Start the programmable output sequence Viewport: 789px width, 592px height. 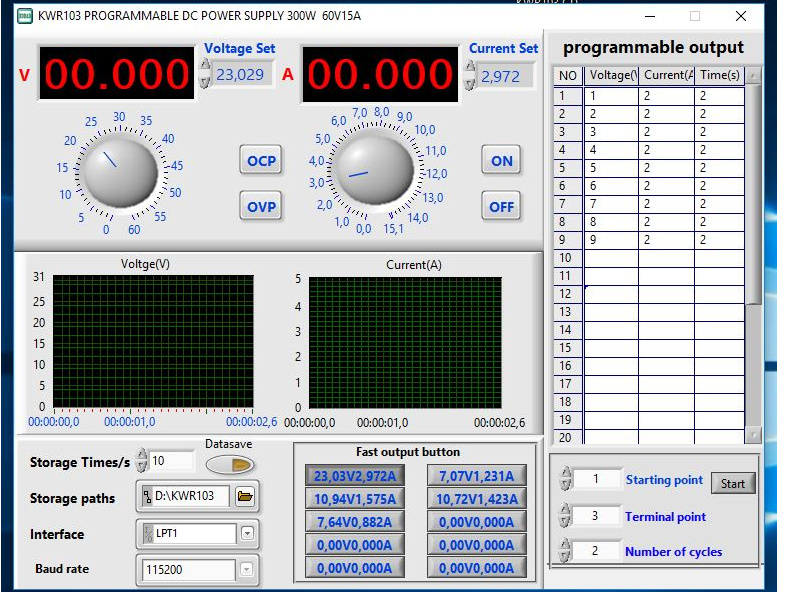click(733, 483)
